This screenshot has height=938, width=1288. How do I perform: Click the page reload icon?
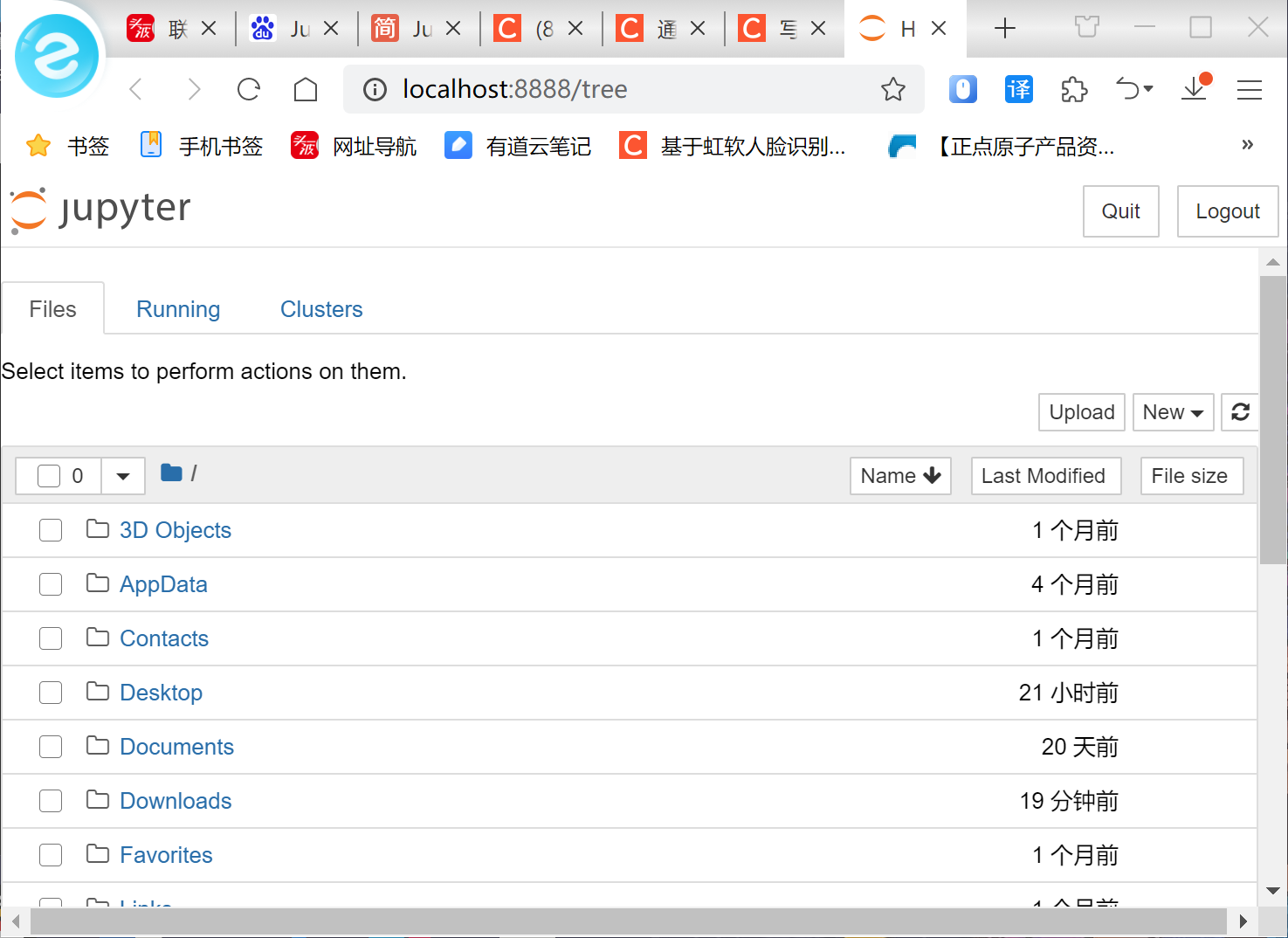(248, 89)
